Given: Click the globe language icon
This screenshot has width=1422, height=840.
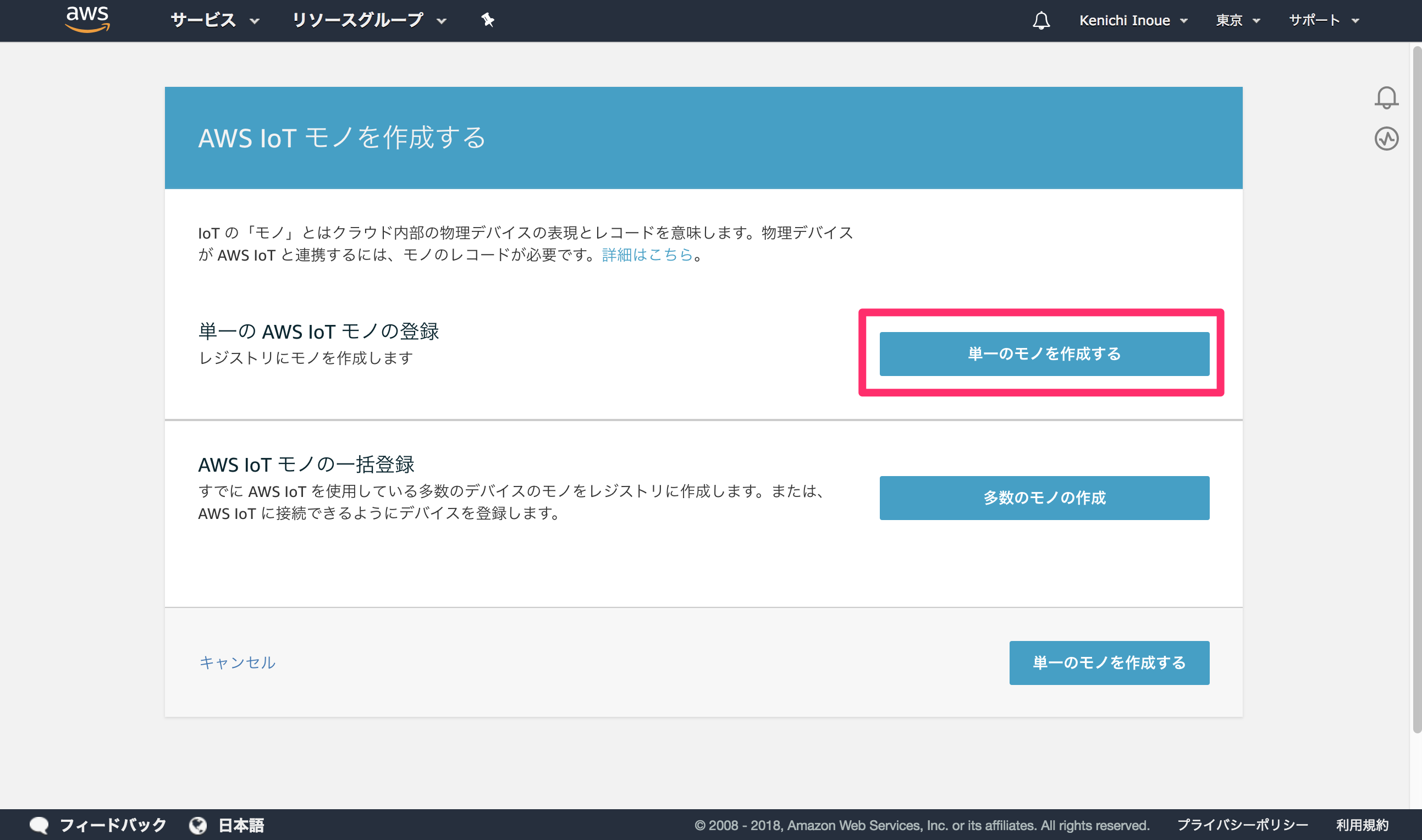Looking at the screenshot, I should tap(197, 825).
